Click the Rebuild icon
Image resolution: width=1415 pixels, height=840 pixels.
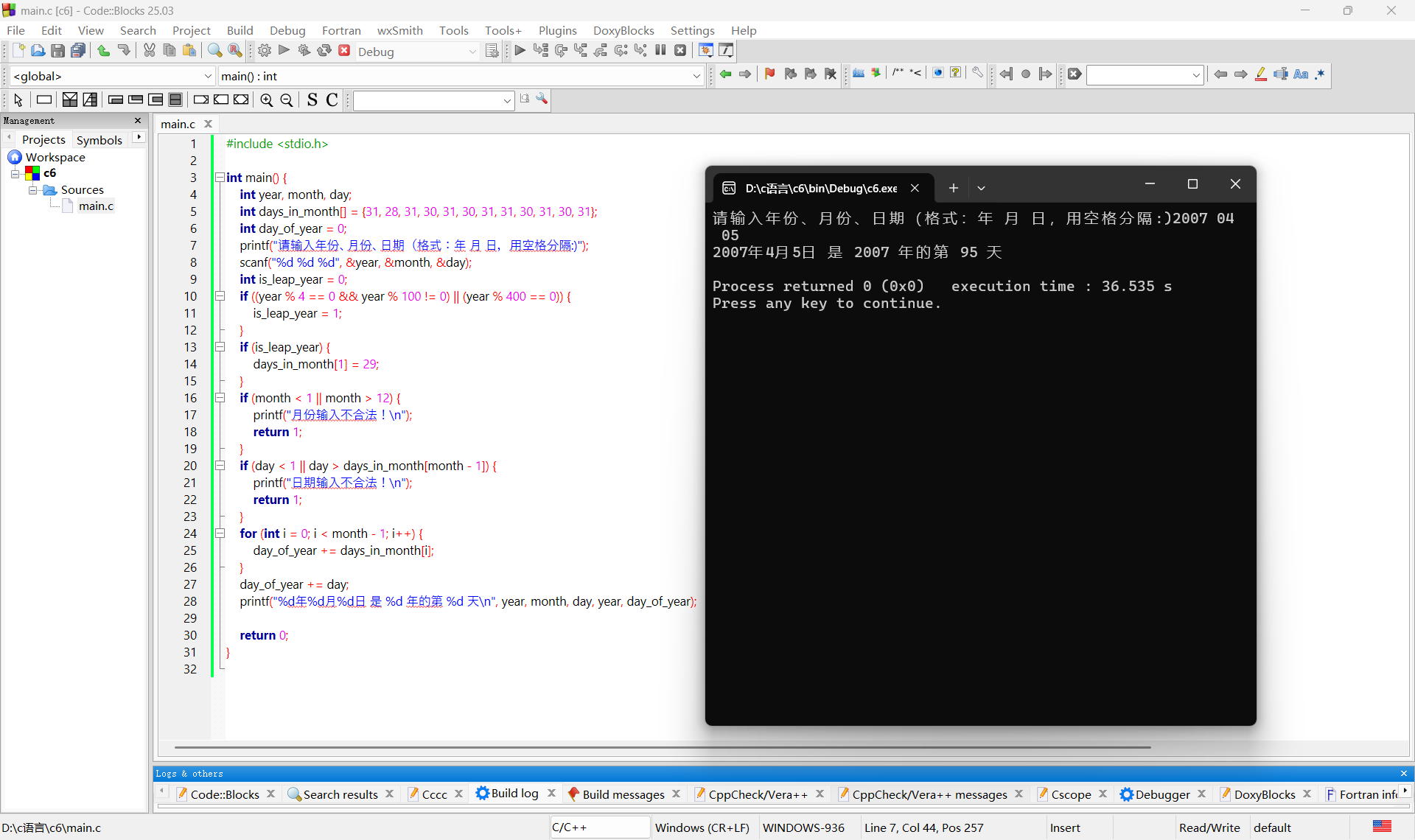pos(324,51)
